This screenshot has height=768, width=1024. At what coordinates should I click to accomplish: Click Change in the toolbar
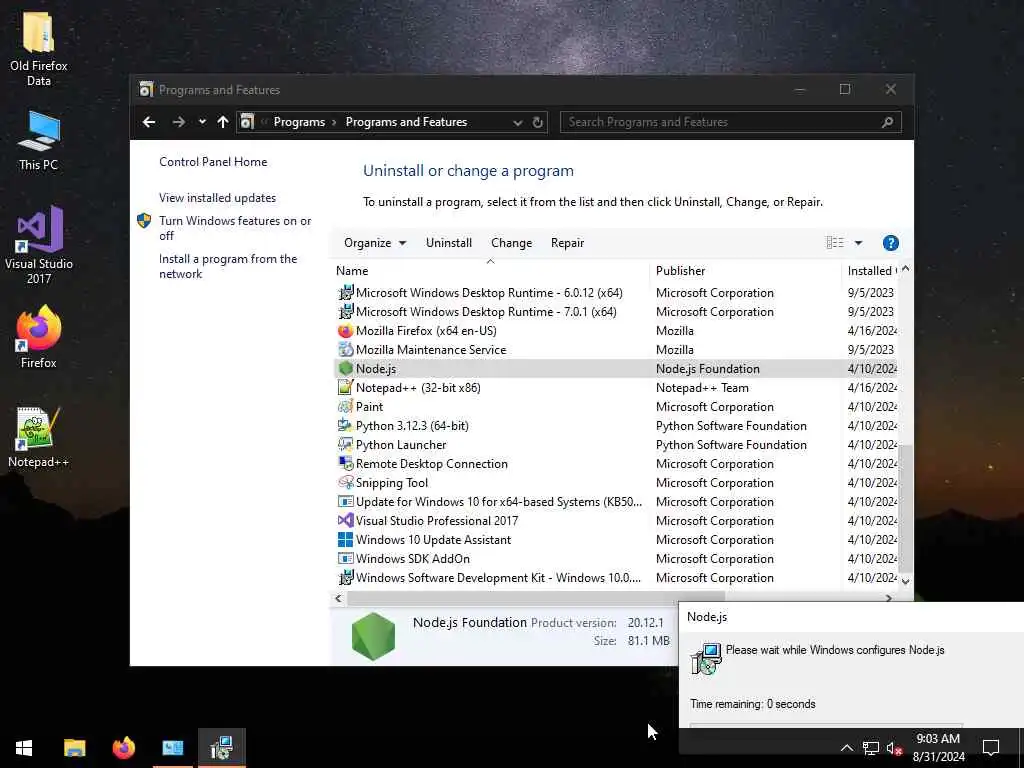click(511, 243)
